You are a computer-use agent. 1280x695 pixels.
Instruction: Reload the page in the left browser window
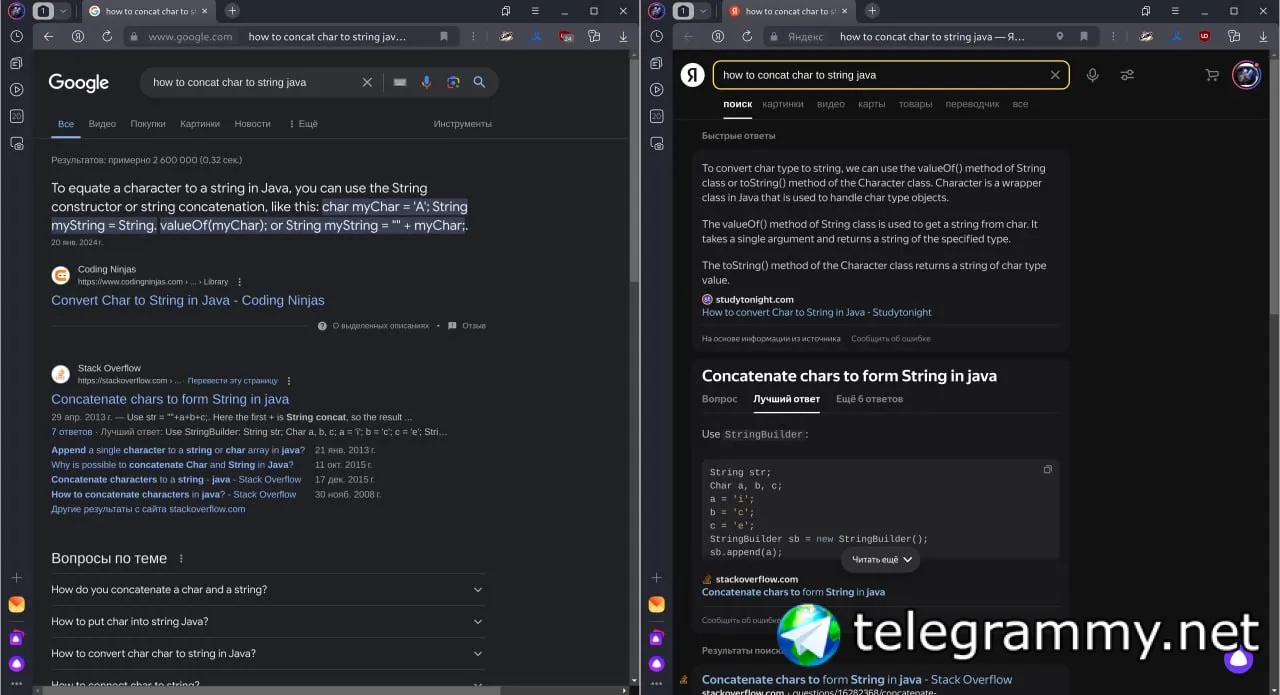pos(107,36)
